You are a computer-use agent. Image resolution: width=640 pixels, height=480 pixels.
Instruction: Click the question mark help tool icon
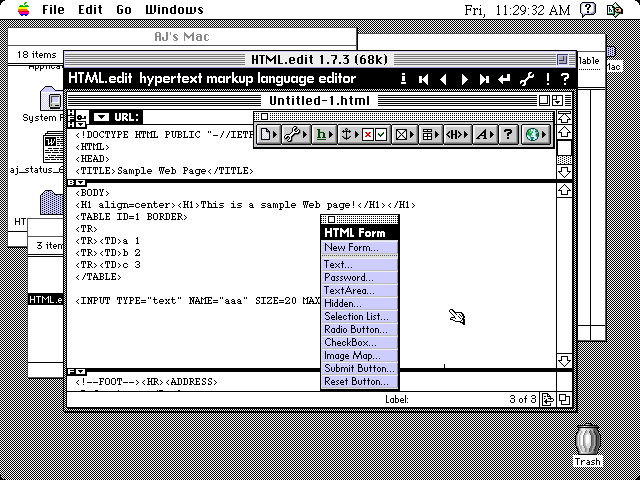(509, 134)
